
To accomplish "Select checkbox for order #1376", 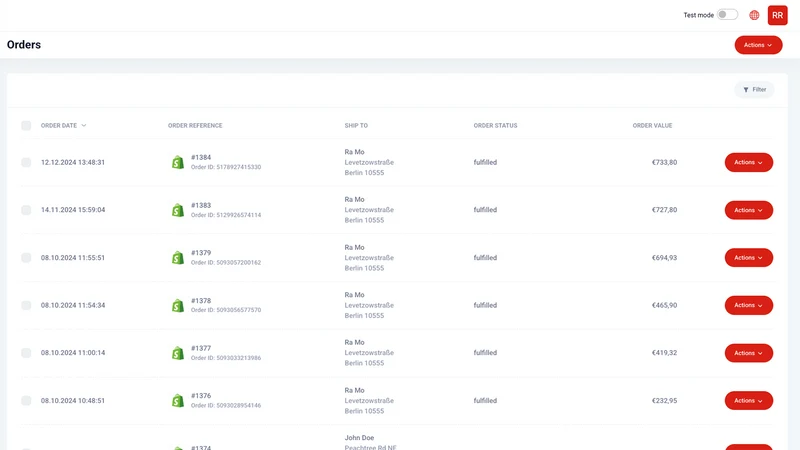I will [26, 401].
